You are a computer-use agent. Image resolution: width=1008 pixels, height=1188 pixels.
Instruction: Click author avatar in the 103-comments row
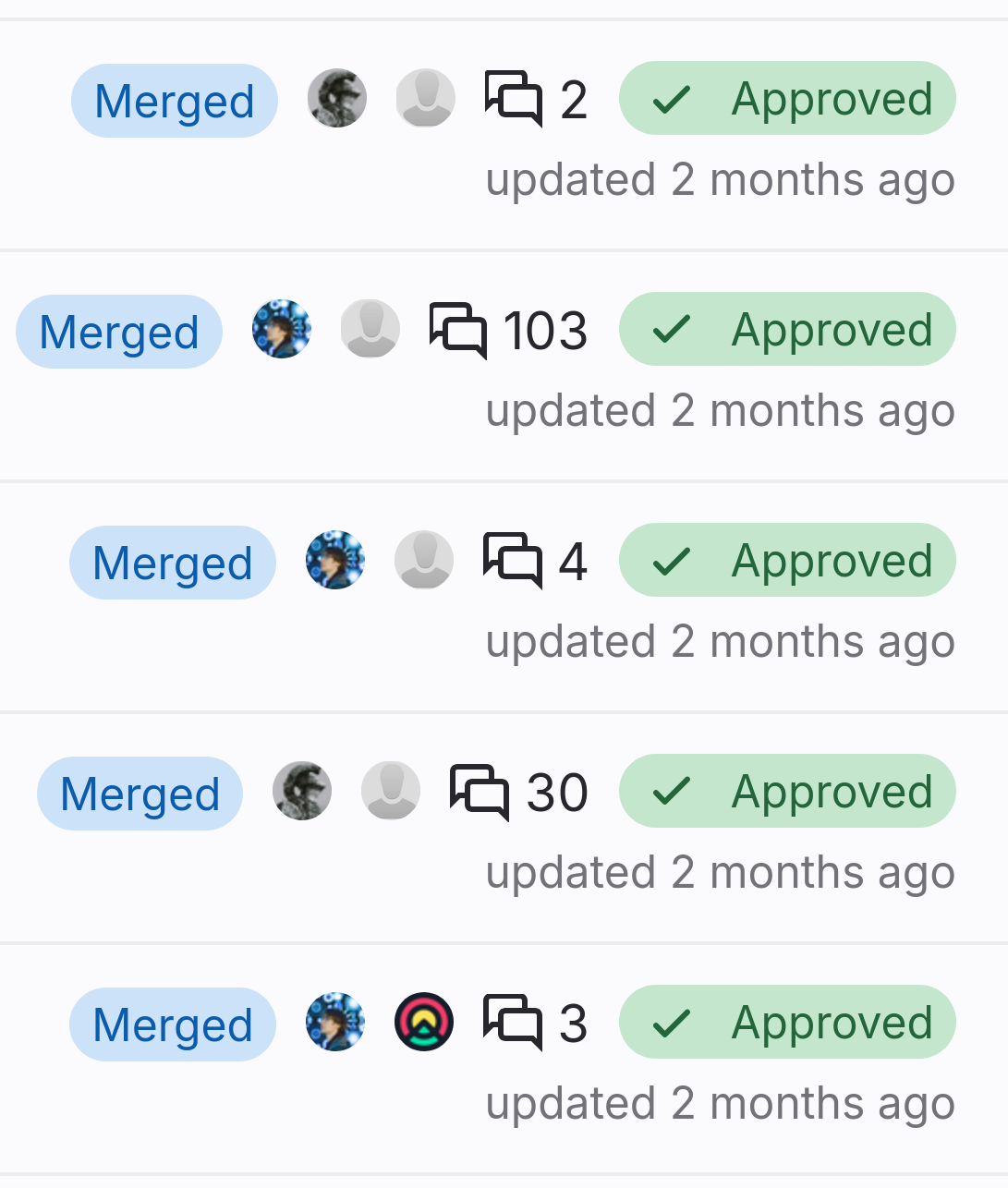[282, 329]
